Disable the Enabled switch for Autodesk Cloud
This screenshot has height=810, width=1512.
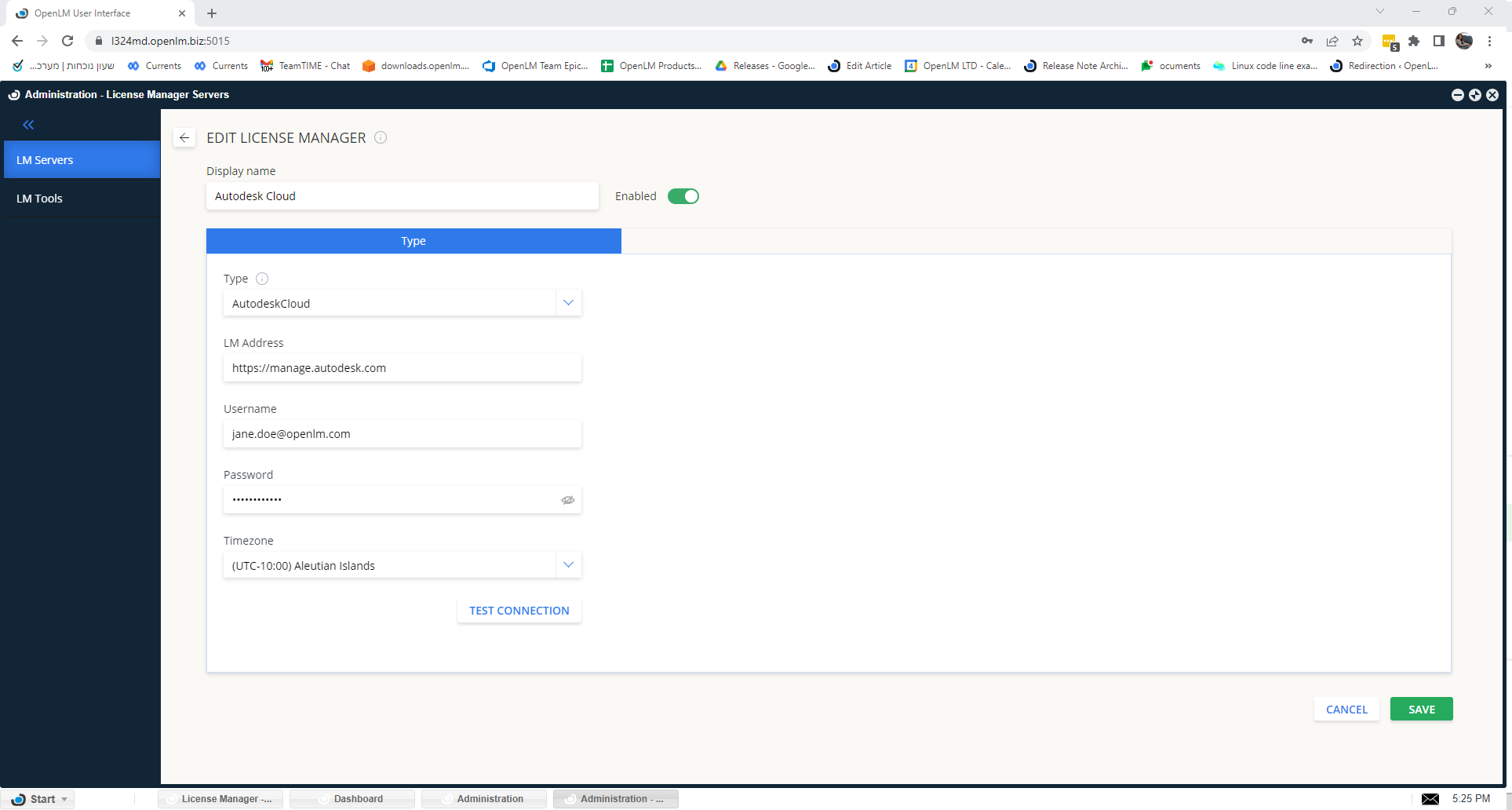683,196
